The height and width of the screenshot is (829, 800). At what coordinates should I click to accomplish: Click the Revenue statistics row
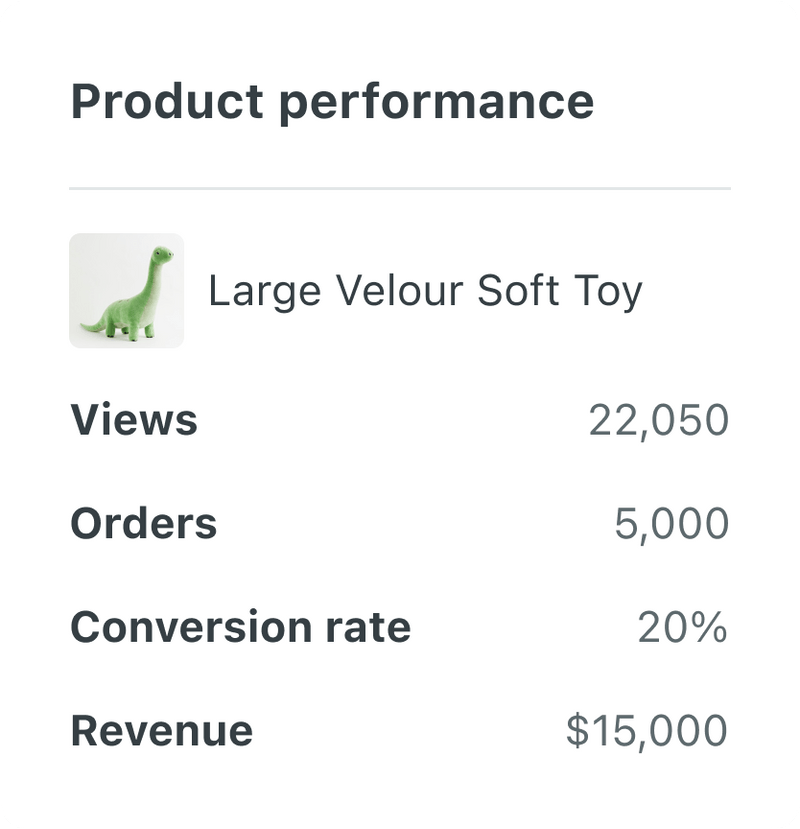tap(400, 729)
